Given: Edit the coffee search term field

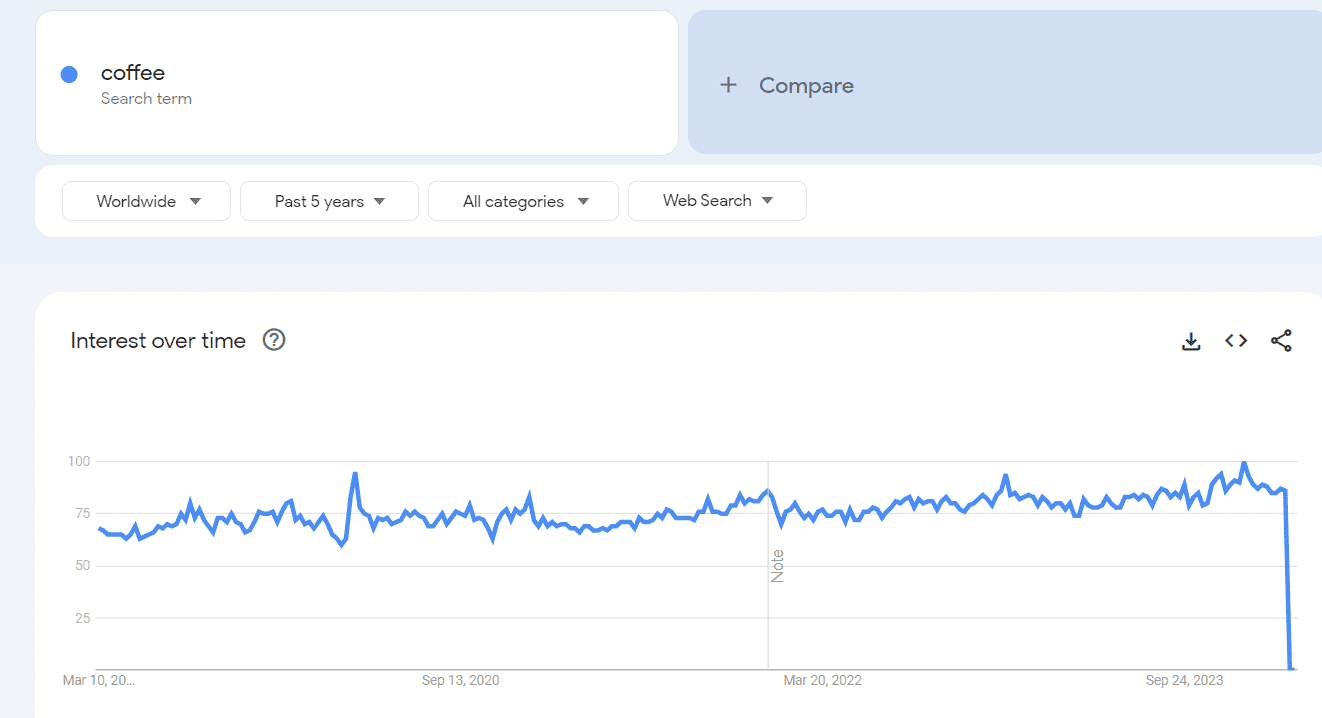Looking at the screenshot, I should 133,73.
